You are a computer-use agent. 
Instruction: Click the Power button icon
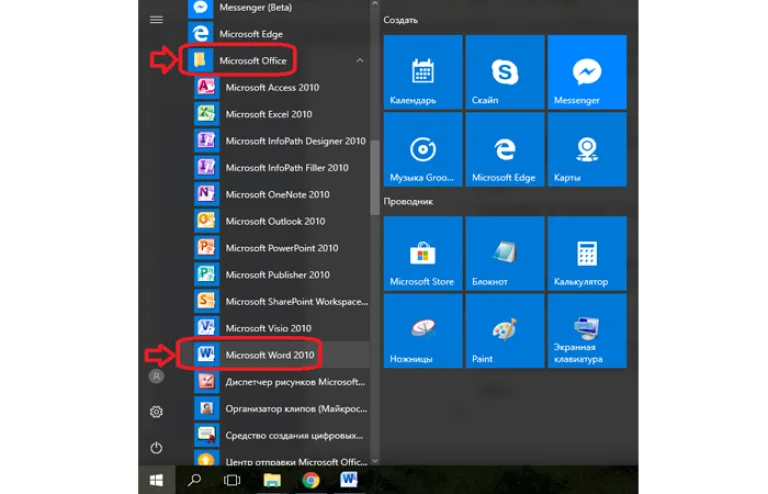pyautogui.click(x=156, y=447)
